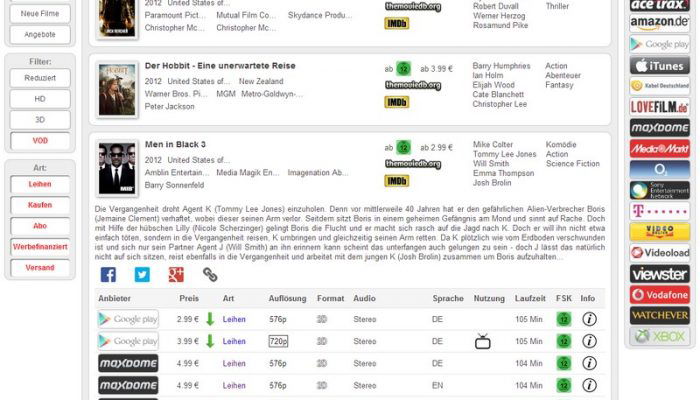Open info for Google play 3.99 € offer
The width and height of the screenshot is (700, 400).
589,341
